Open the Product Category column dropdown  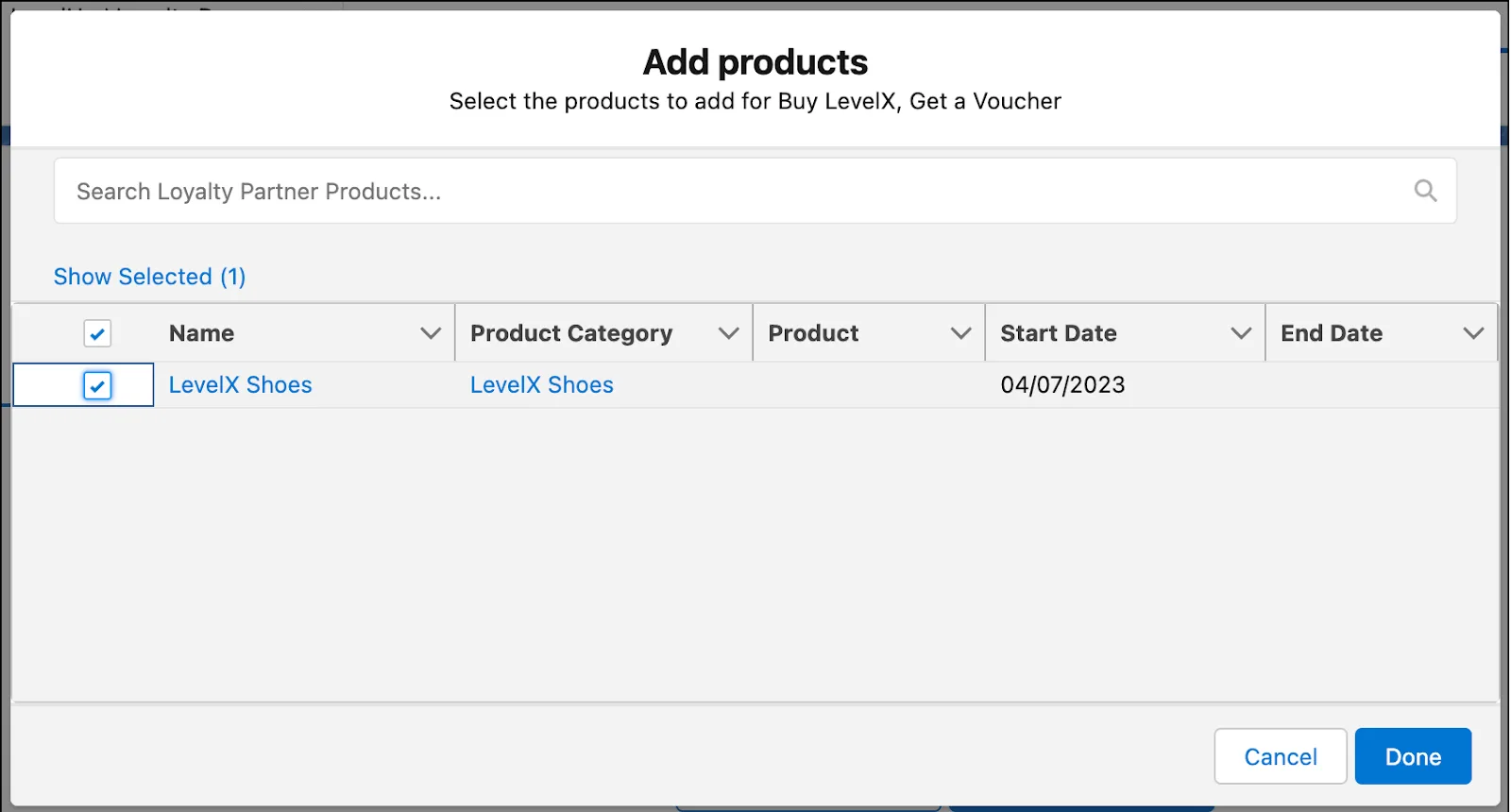[x=728, y=333]
